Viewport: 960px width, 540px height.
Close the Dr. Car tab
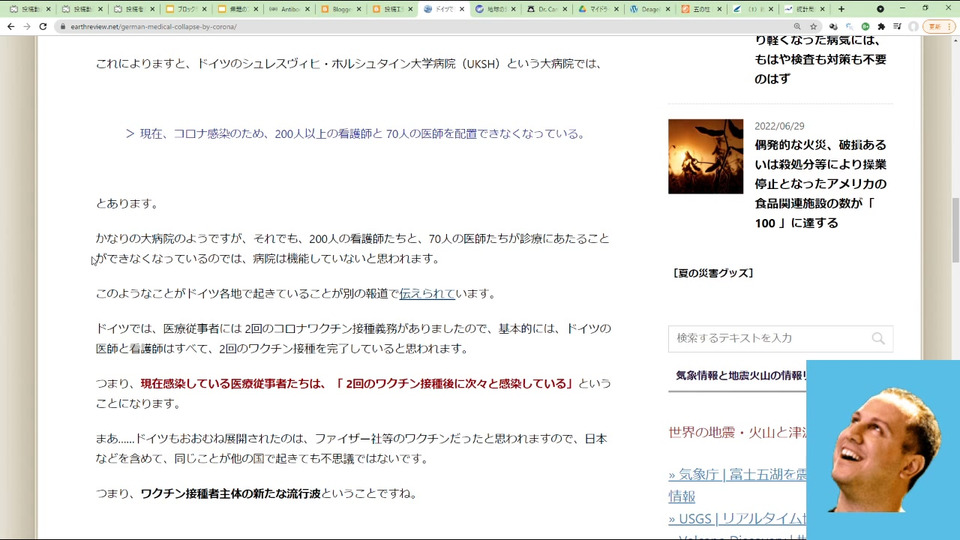[564, 9]
